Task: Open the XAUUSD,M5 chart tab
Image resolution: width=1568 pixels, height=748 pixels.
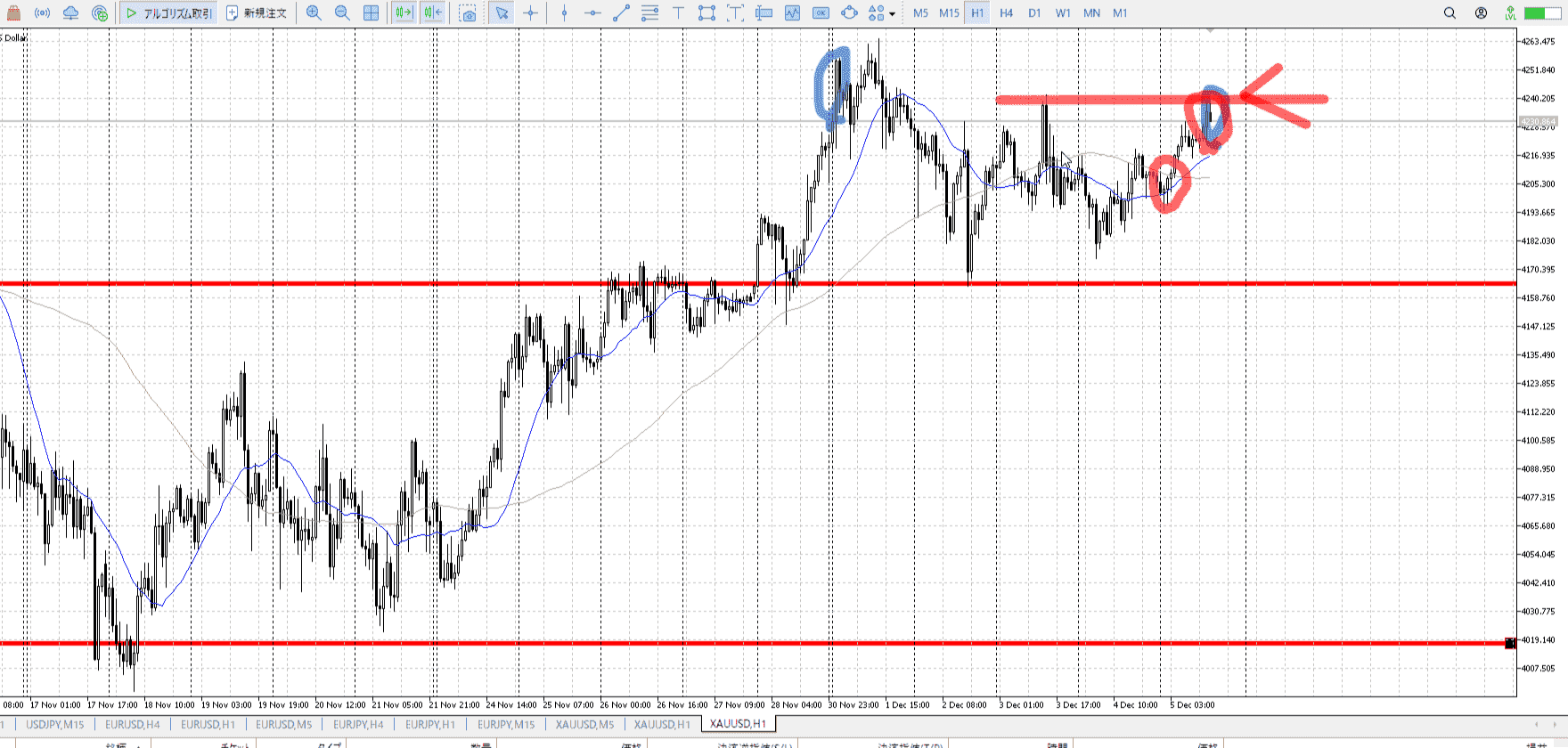Action: [584, 724]
